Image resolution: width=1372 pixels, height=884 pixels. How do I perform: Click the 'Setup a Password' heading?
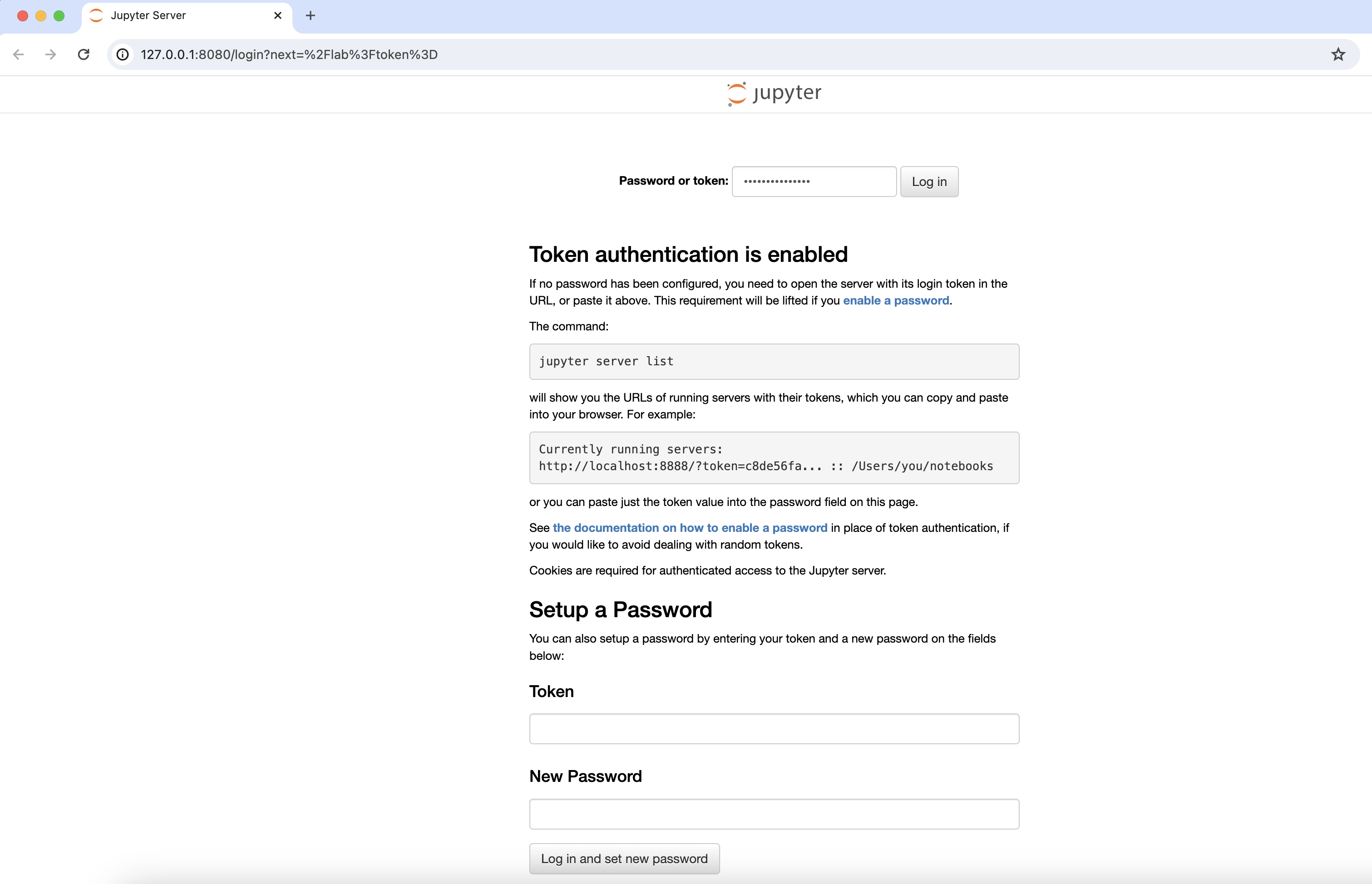point(620,609)
